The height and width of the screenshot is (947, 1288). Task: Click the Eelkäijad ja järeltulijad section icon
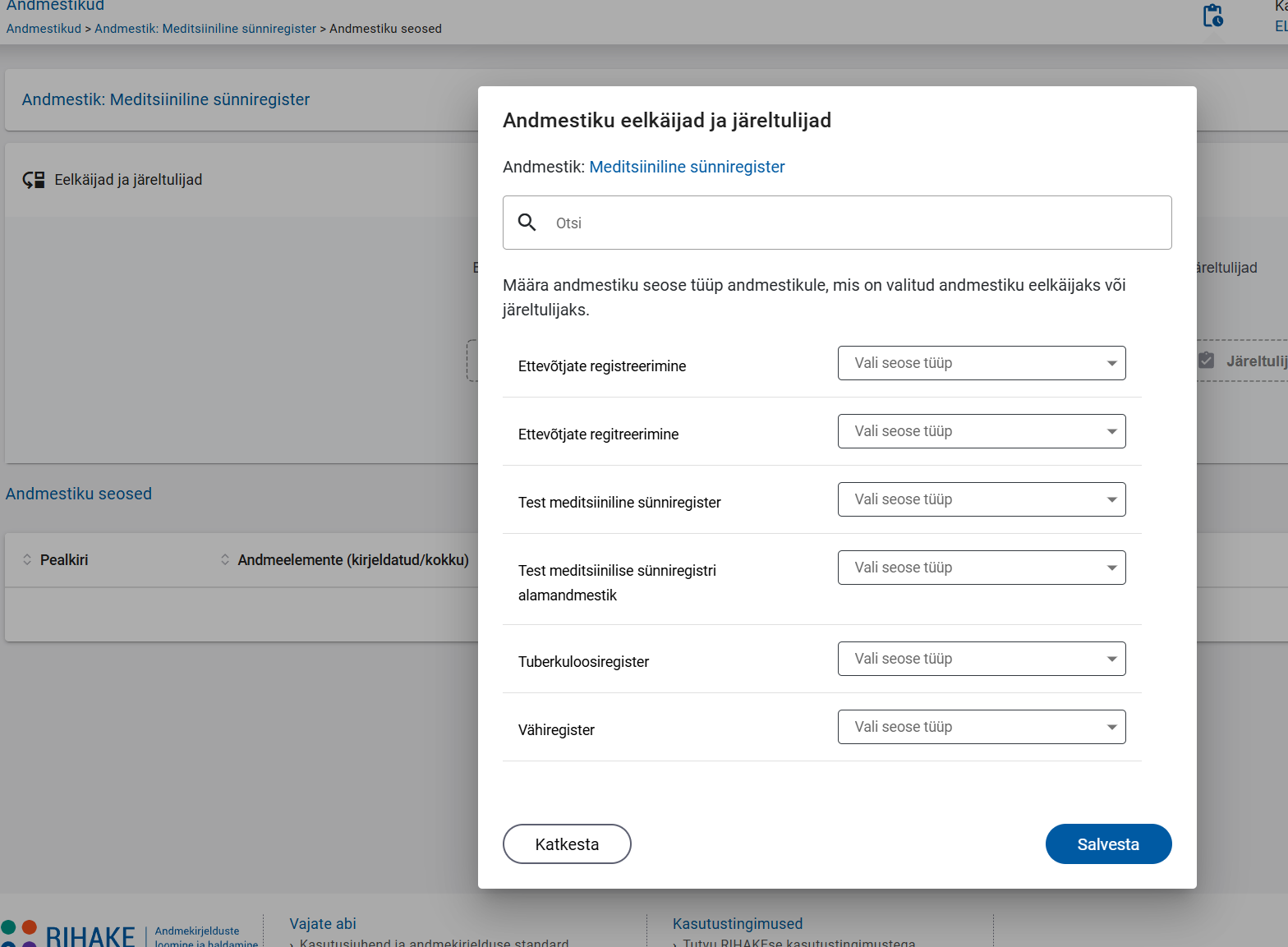pyautogui.click(x=34, y=180)
